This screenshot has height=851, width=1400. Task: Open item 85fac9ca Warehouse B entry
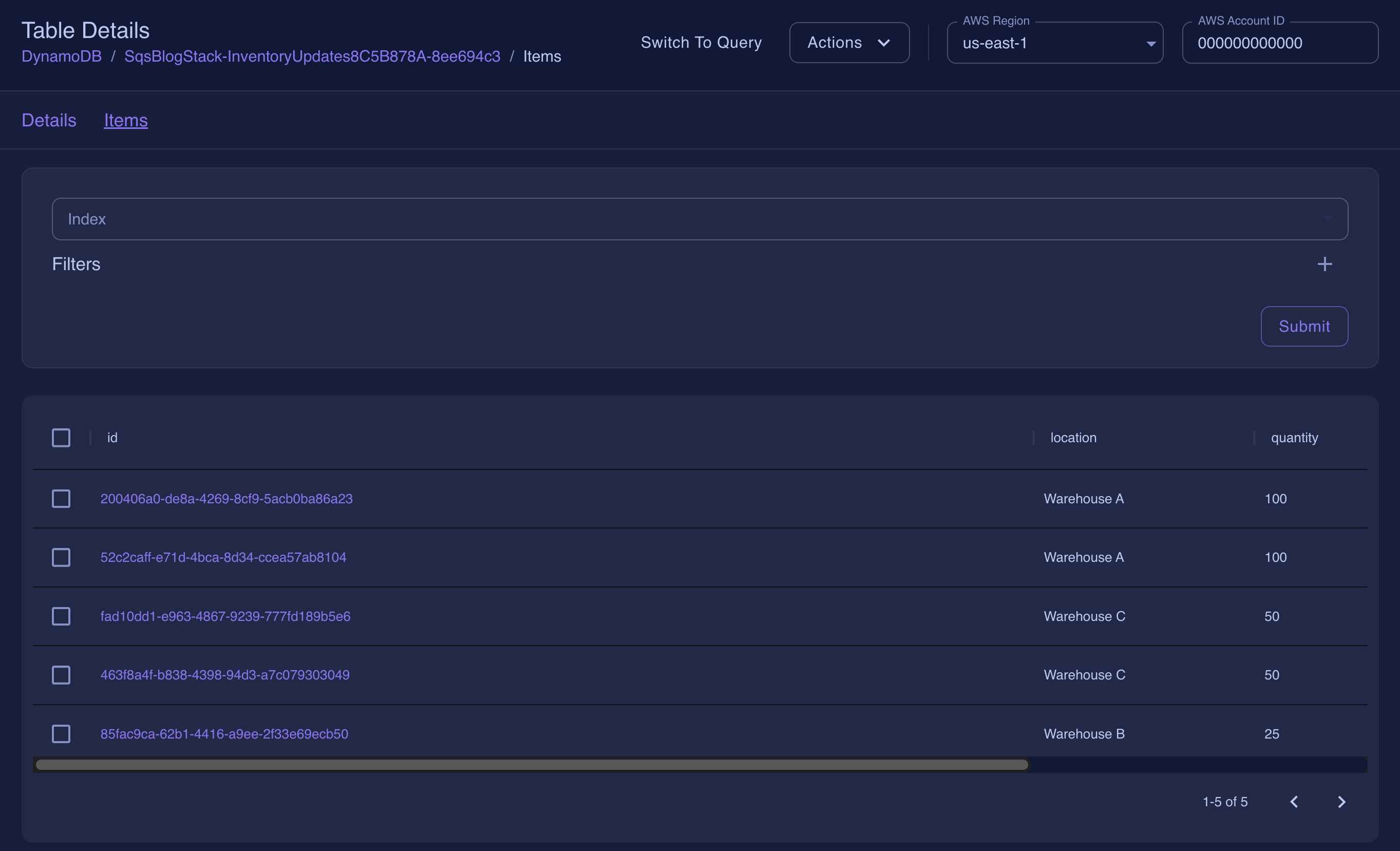(224, 733)
